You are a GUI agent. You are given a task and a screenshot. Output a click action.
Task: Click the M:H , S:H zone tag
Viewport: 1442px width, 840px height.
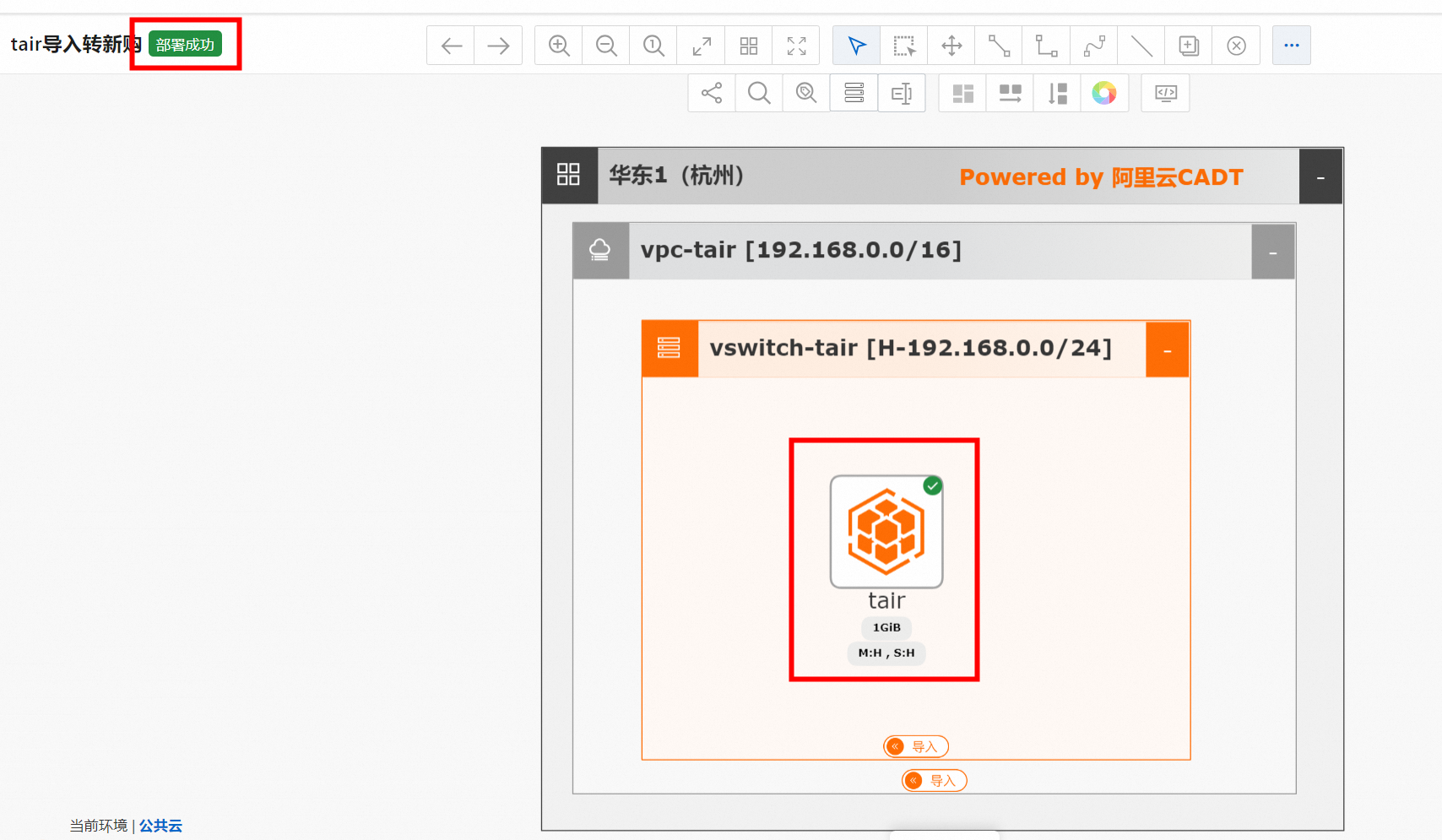(x=886, y=653)
